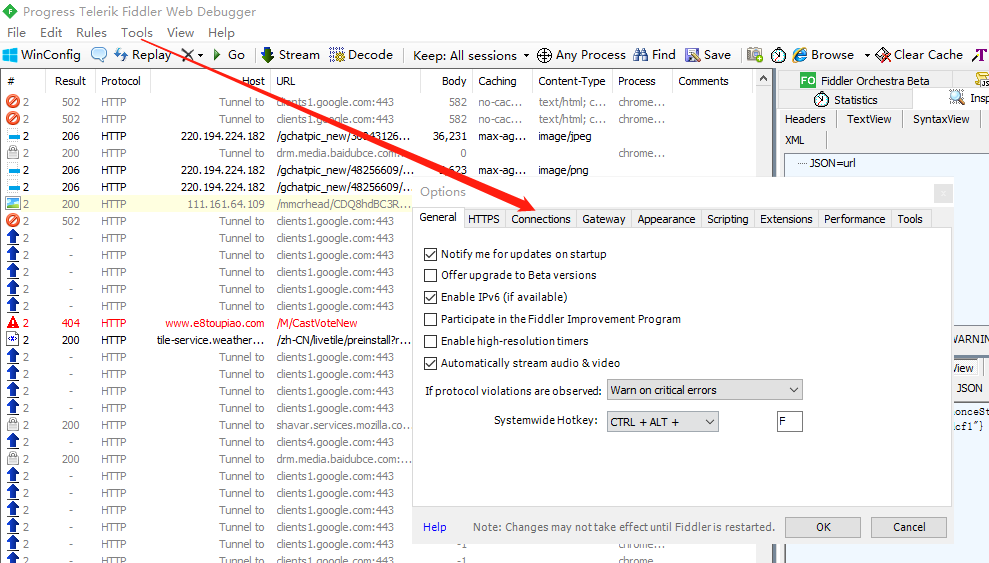Select the lock icon for drm.media.baidubce.com row

coord(13,153)
